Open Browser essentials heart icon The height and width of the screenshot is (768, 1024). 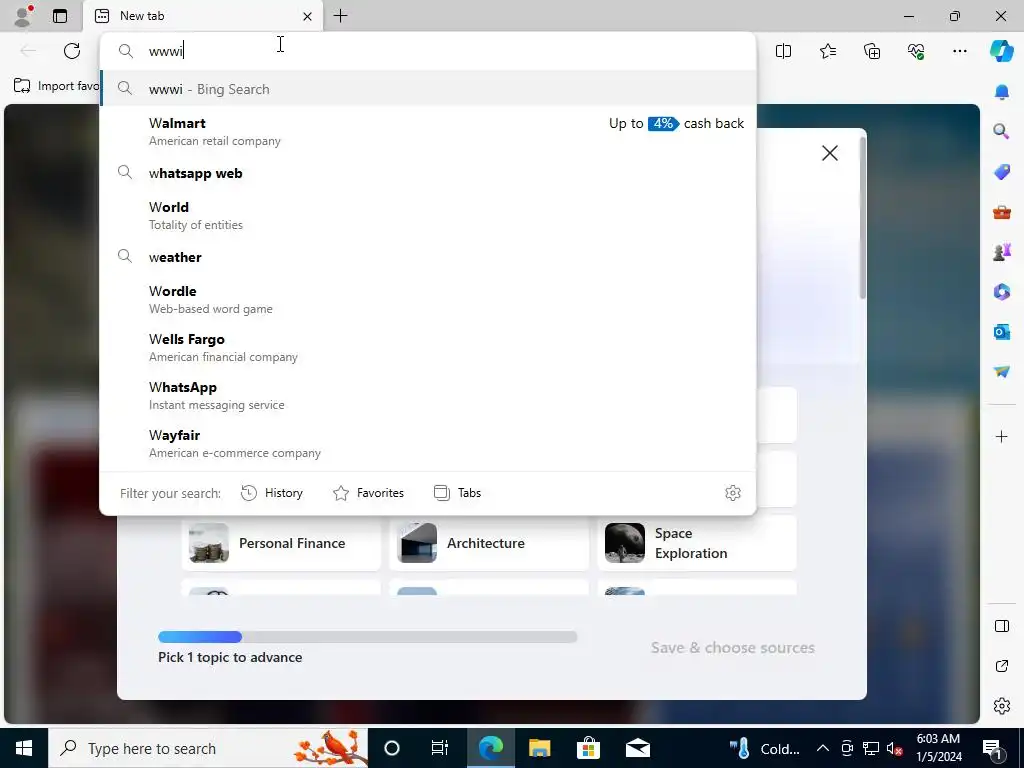click(916, 51)
